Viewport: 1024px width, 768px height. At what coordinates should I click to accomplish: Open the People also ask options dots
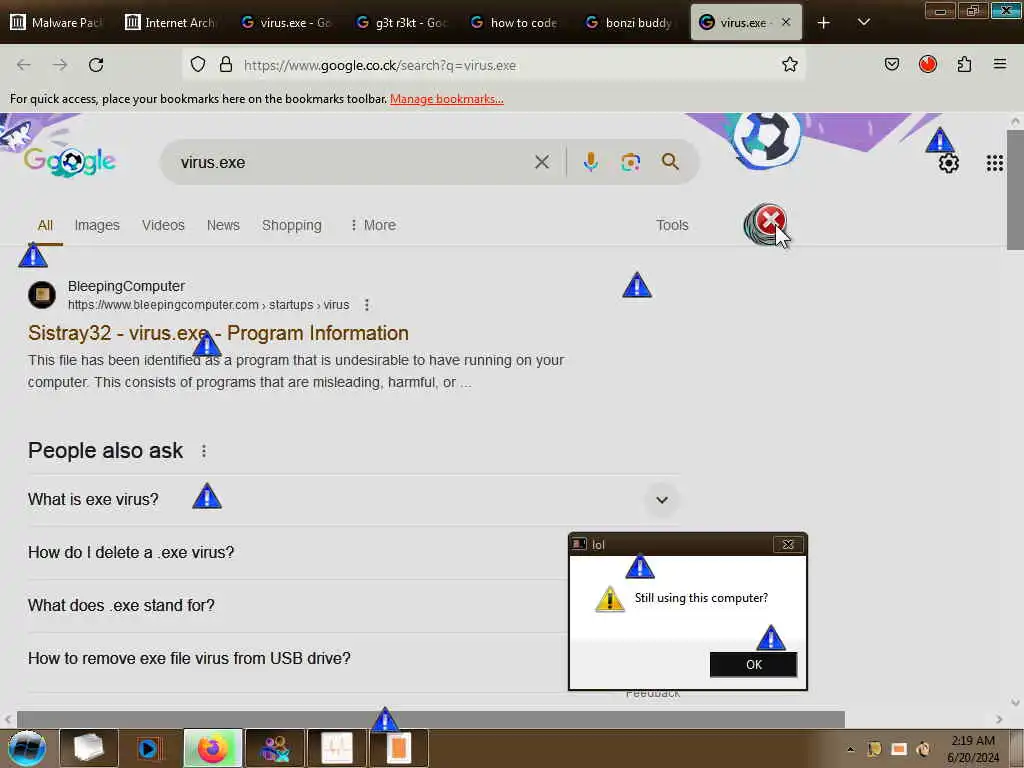pyautogui.click(x=204, y=451)
